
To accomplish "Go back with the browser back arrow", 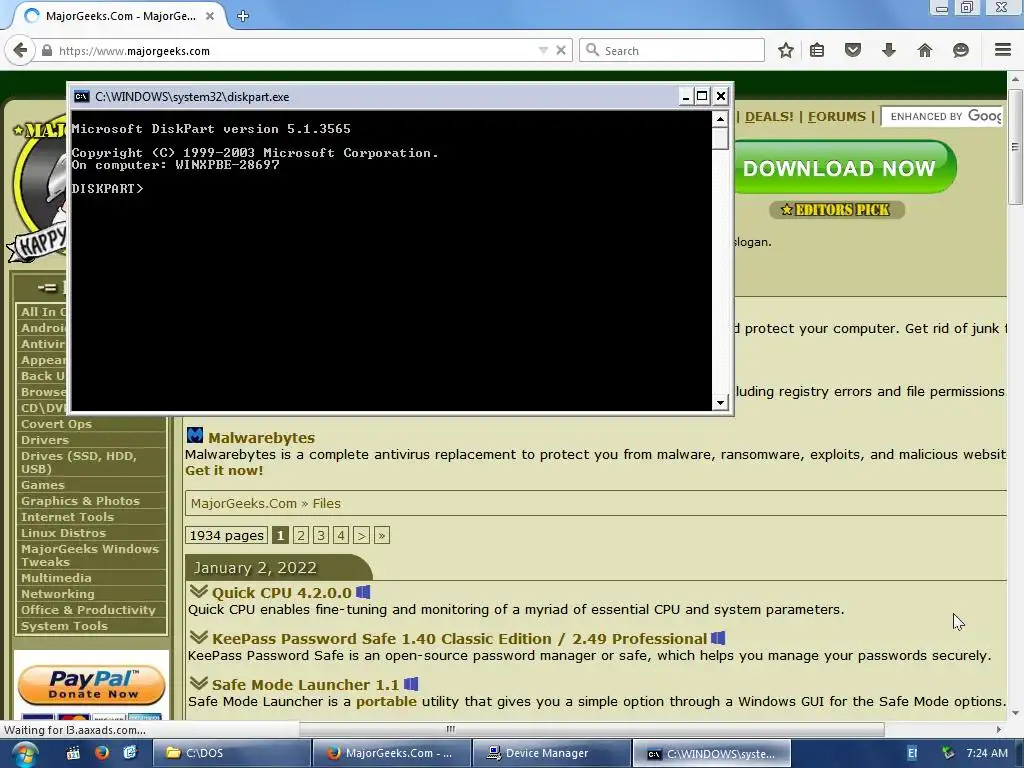I will (x=20, y=50).
